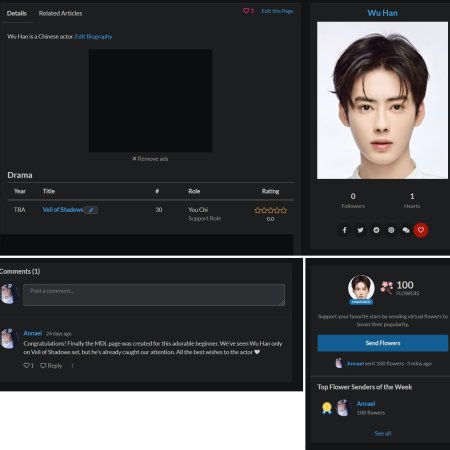Open See all flower senders
The image size is (450, 450).
click(383, 434)
